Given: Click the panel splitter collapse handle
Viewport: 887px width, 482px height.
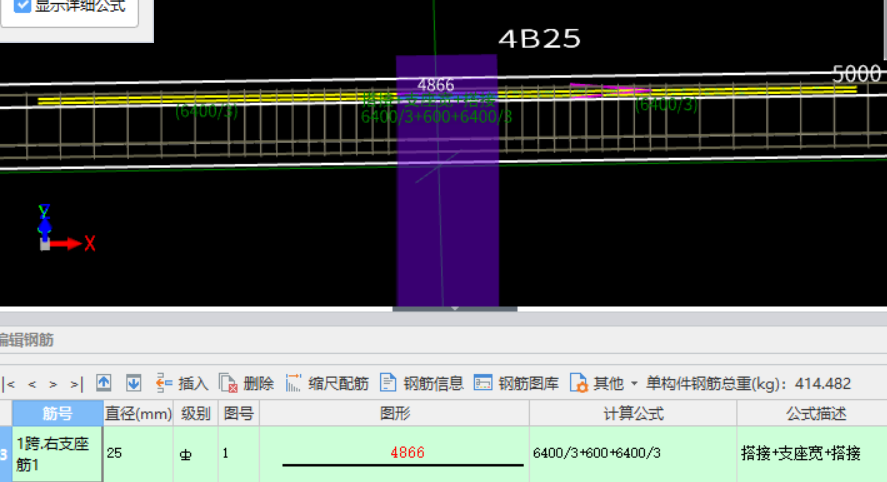Looking at the screenshot, I should (x=455, y=309).
